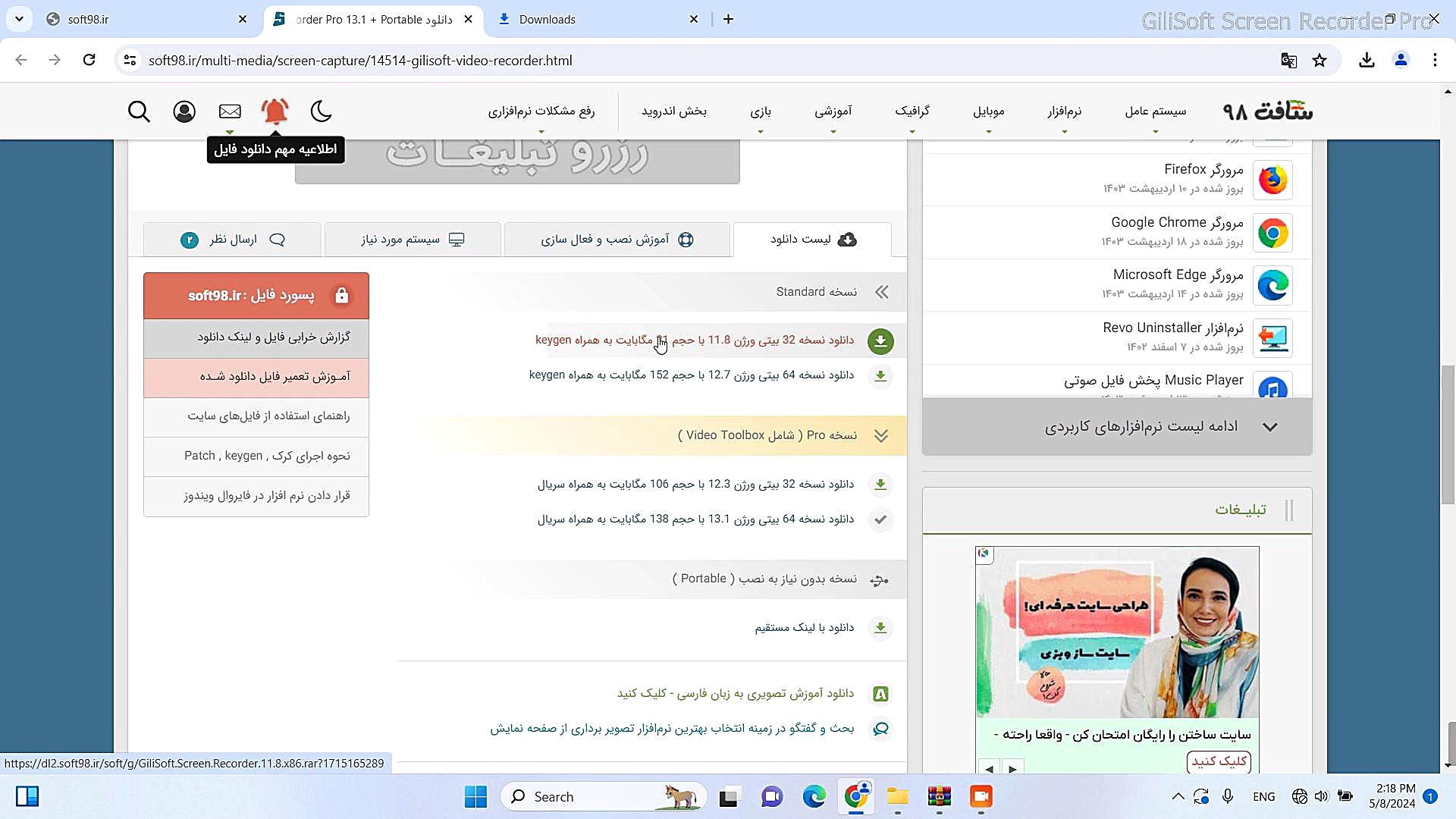Viewport: 1456px width, 819px height.
Task: Select the لیست دانلود tab
Action: click(x=812, y=240)
